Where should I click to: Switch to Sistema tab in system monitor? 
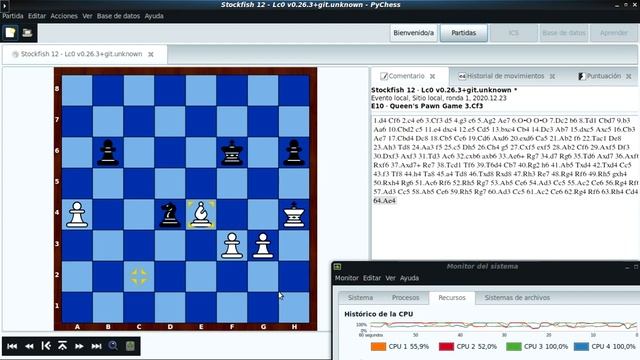pyautogui.click(x=360, y=298)
